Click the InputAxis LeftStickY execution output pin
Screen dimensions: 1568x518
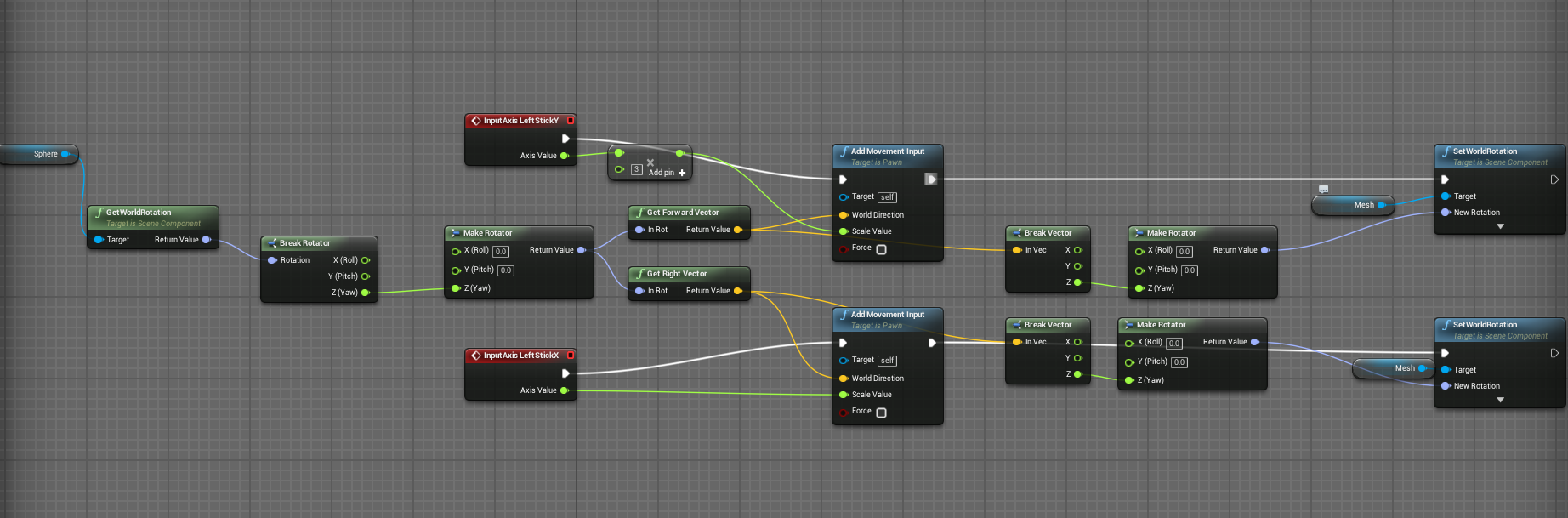pyautogui.click(x=565, y=139)
